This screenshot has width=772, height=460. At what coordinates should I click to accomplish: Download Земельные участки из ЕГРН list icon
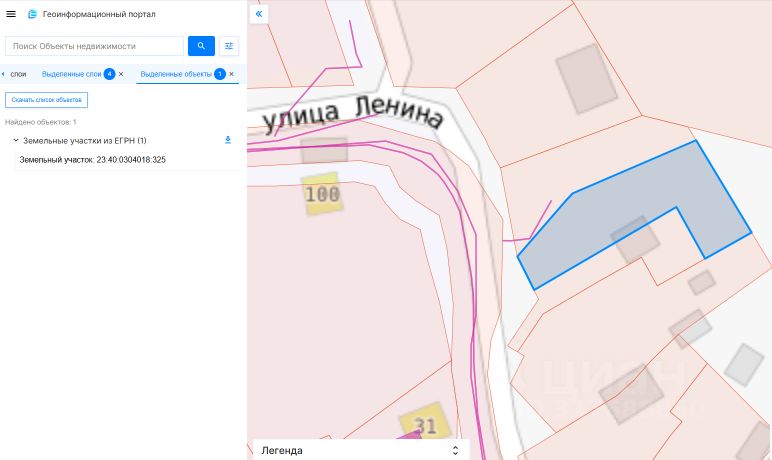228,140
